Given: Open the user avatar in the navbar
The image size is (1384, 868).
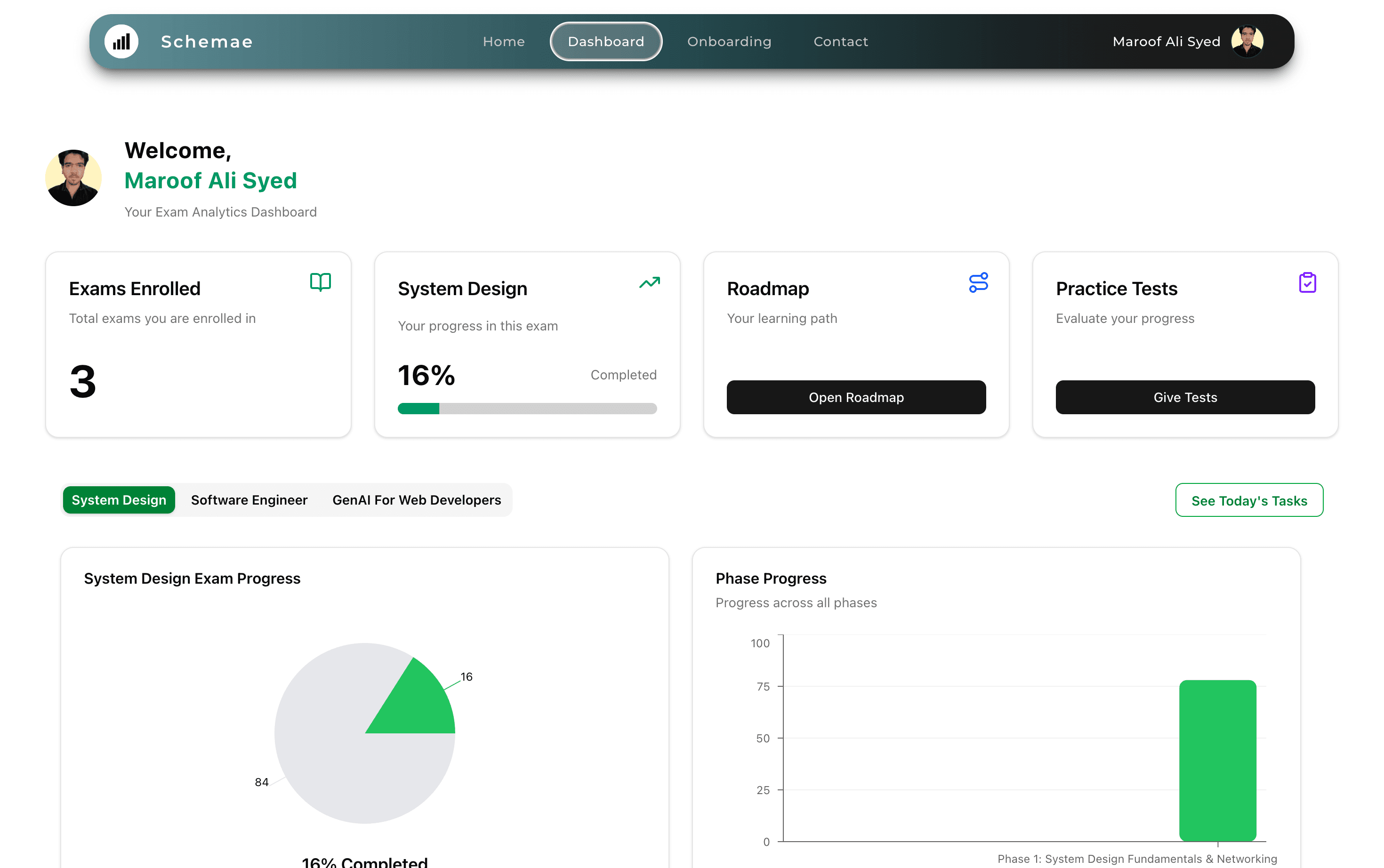Looking at the screenshot, I should pos(1247,41).
